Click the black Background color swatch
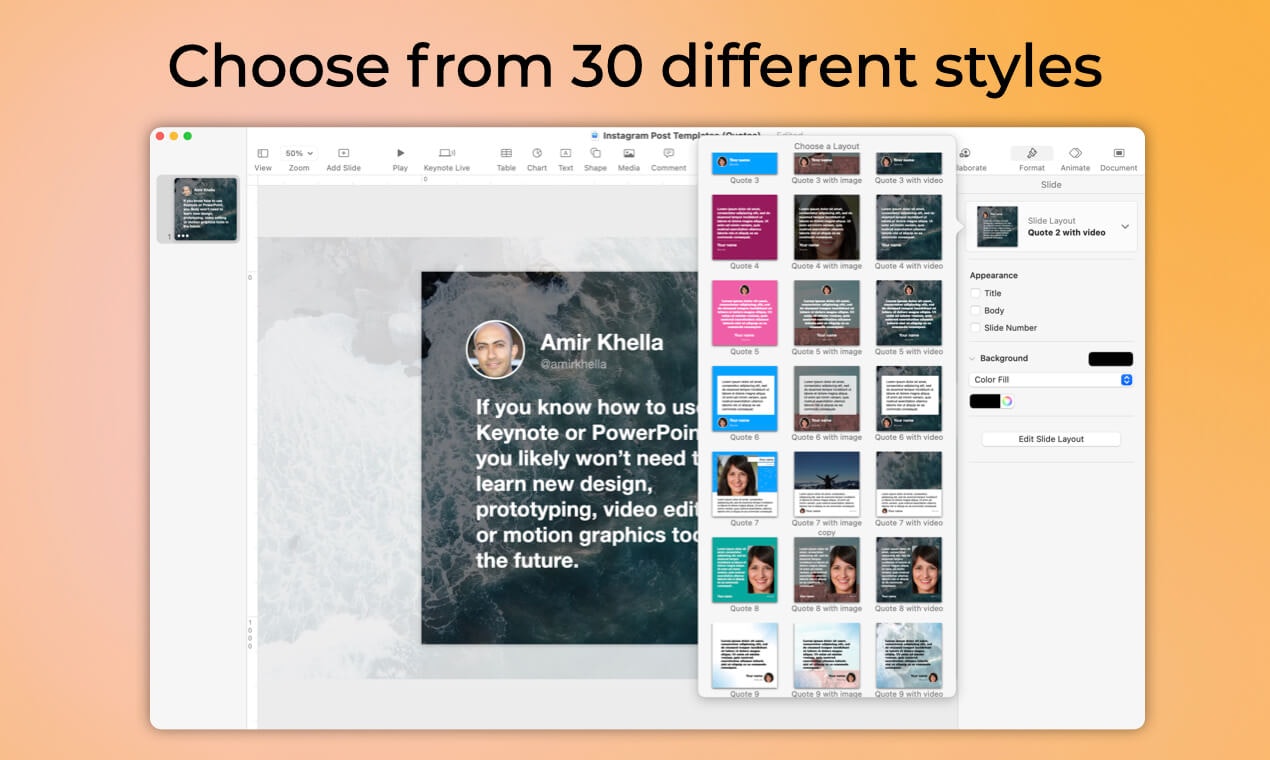The height and width of the screenshot is (760, 1270). [x=1110, y=359]
